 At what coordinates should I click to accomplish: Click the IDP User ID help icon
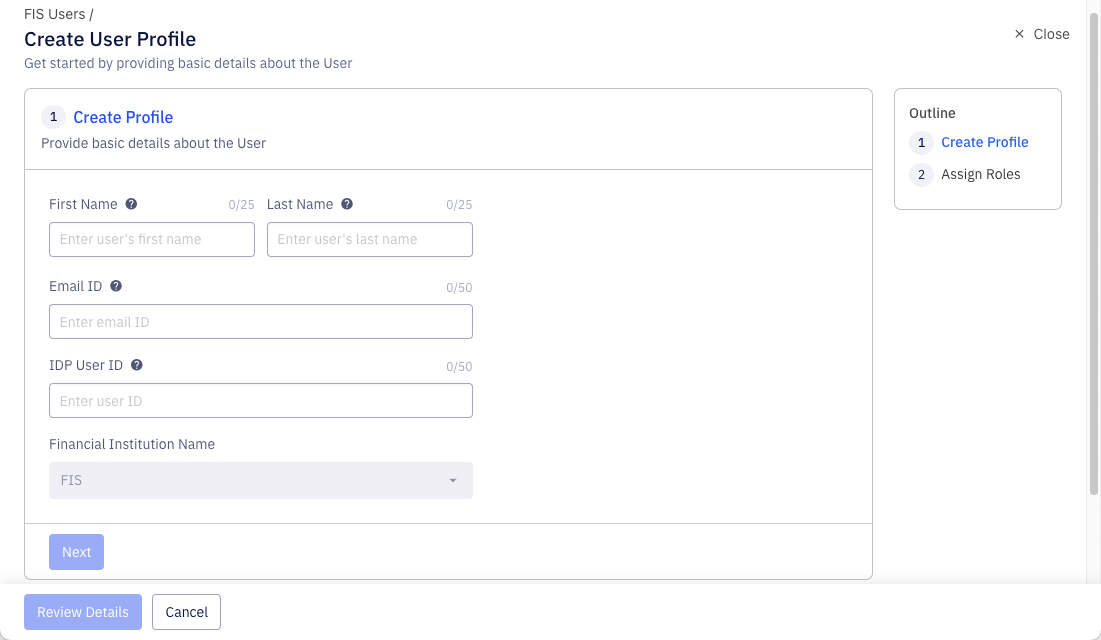tap(138, 365)
